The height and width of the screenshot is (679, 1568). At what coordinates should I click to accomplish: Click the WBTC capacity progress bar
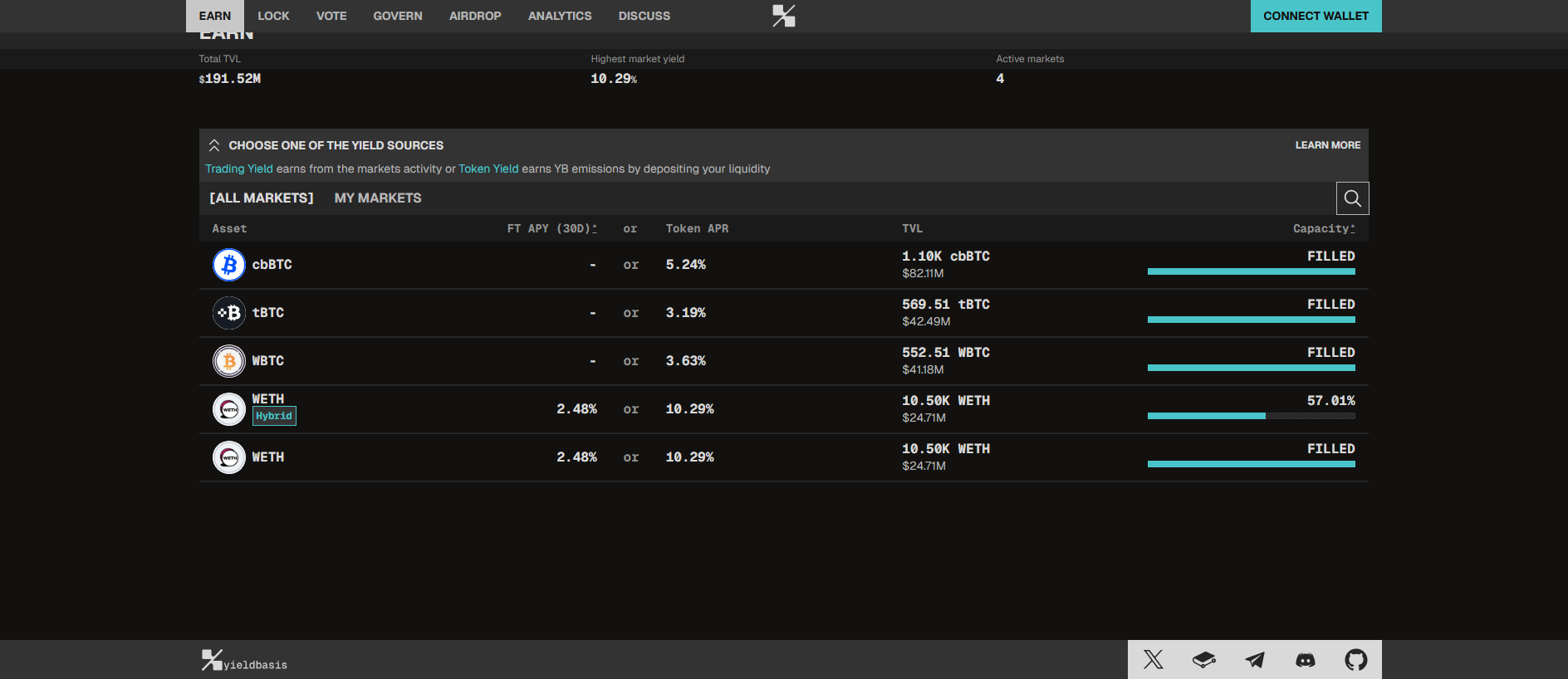pyautogui.click(x=1252, y=368)
